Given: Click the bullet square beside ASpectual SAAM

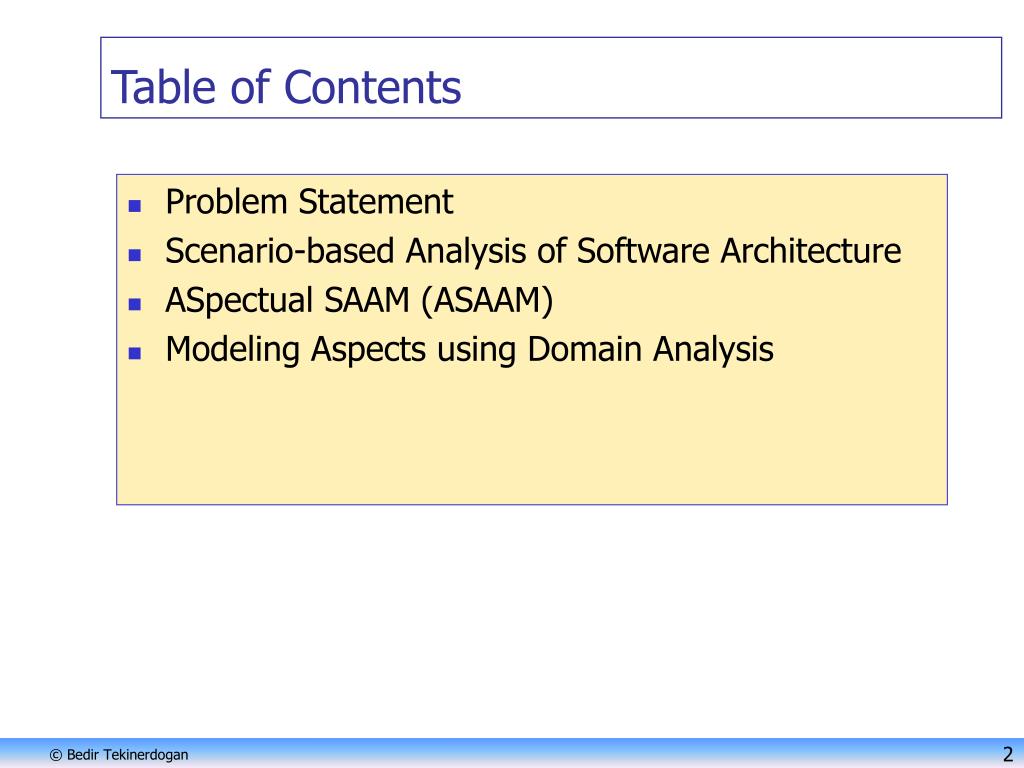Looking at the screenshot, I should 135,304.
